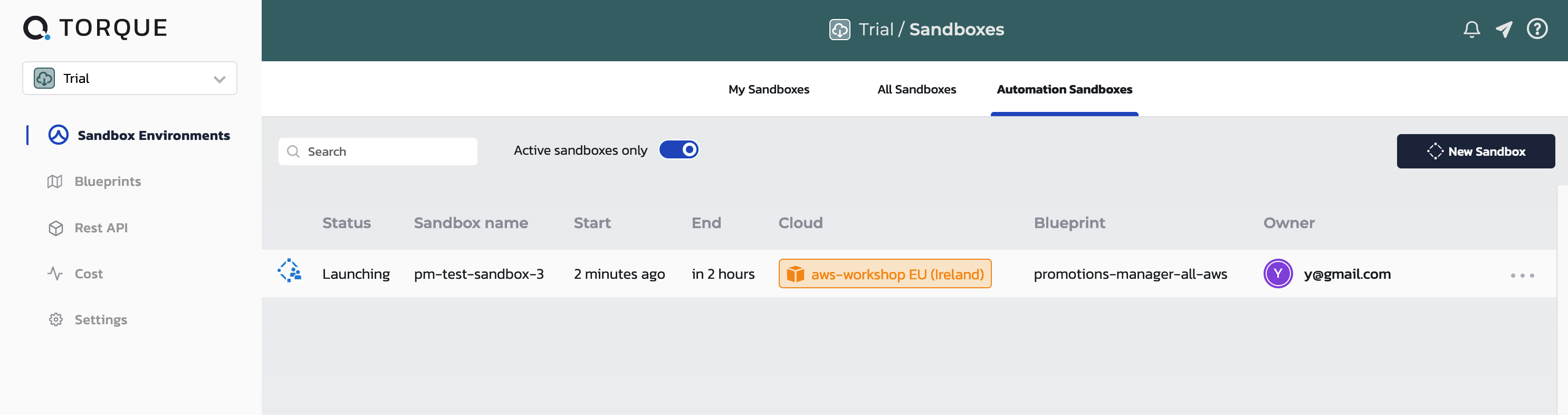
Task: Click the Blueprints map icon
Action: (55, 182)
